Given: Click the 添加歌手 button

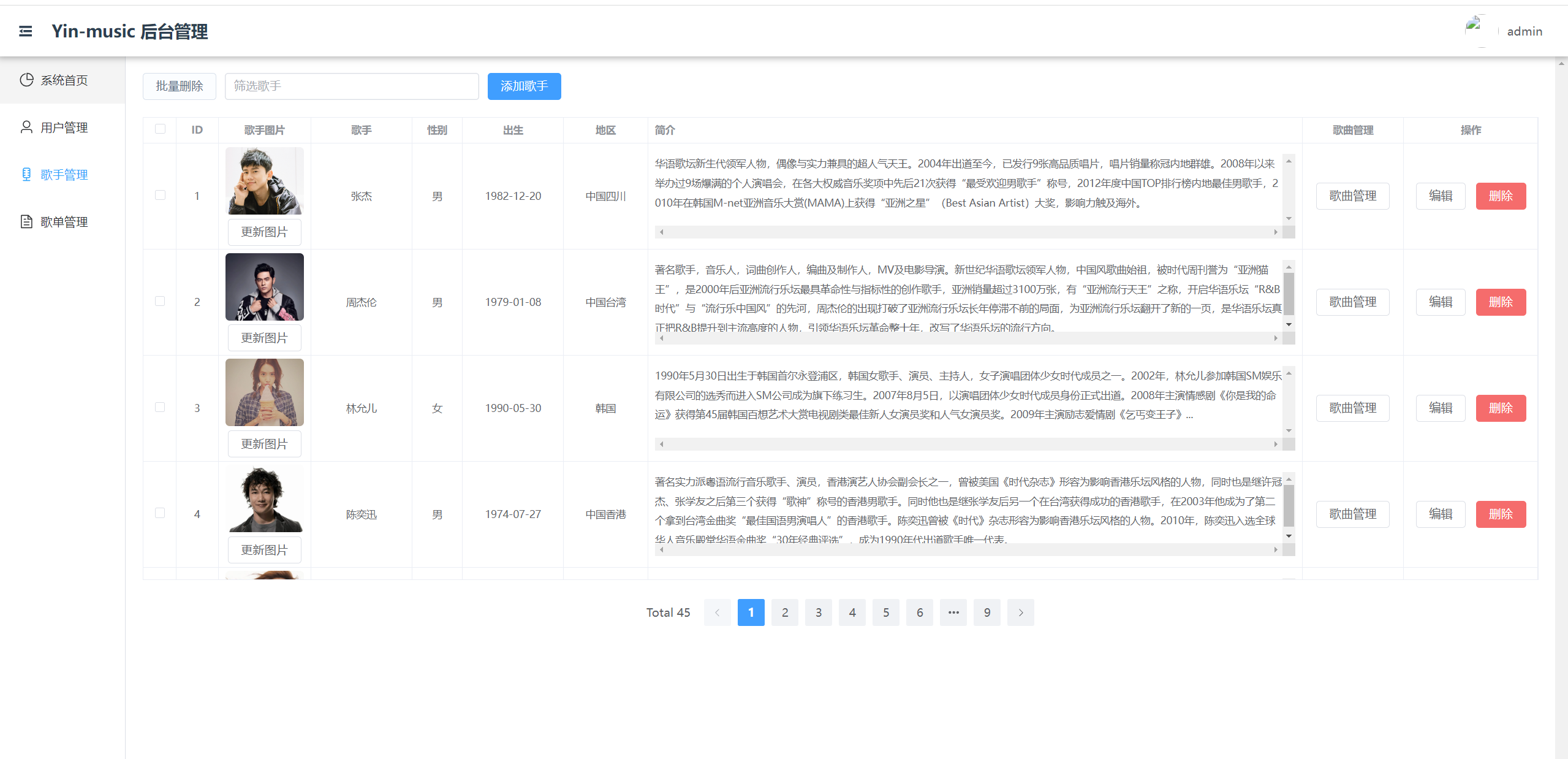Looking at the screenshot, I should [524, 86].
